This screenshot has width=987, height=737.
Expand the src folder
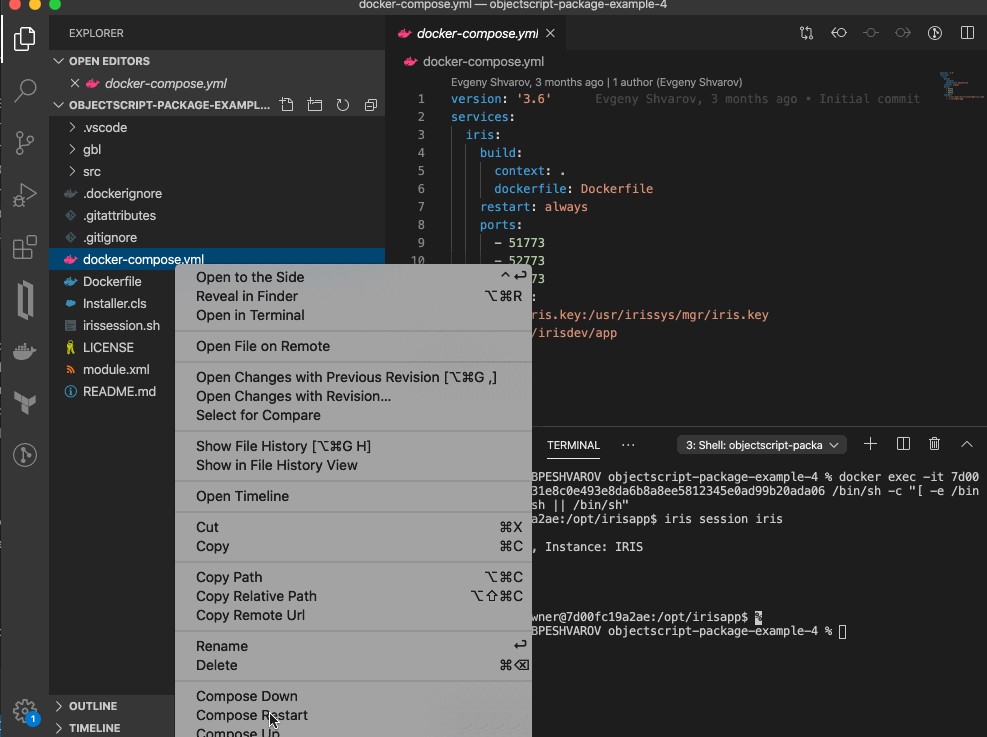click(x=92, y=172)
